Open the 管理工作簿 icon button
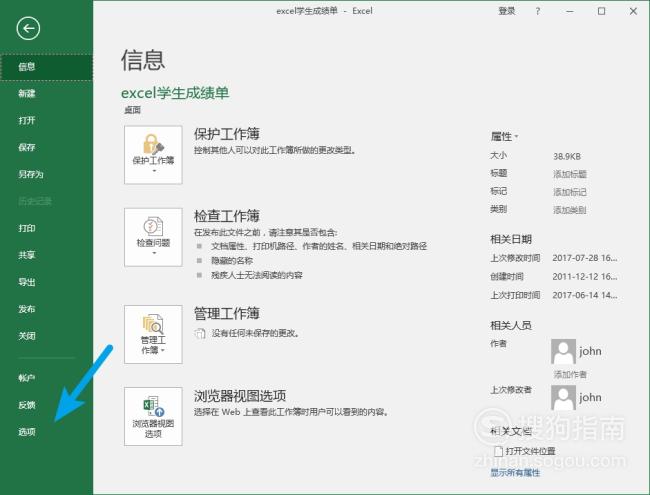 coord(153,335)
